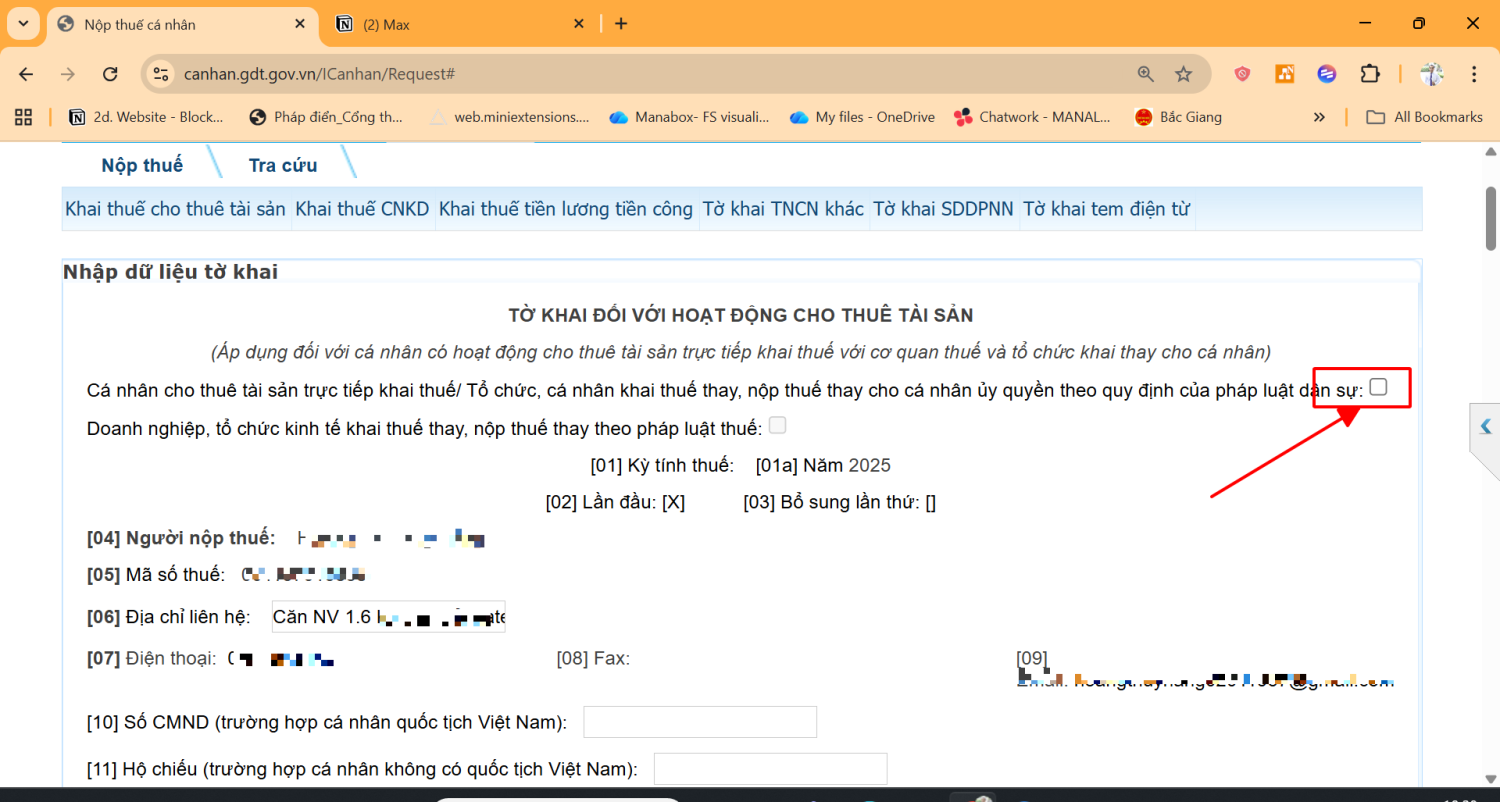Open the apps grid in bookmarks bar
The width and height of the screenshot is (1500, 802).
pyautogui.click(x=24, y=117)
